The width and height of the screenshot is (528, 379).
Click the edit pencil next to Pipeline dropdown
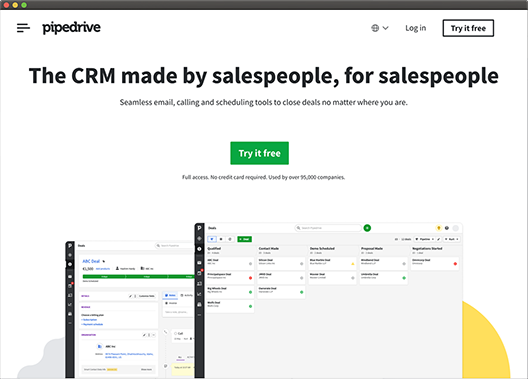tap(438, 239)
